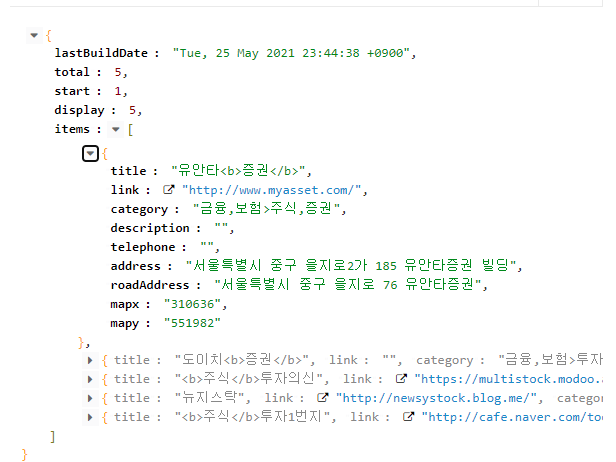
Task: Select the mapx value "310636"
Action: click(192, 304)
